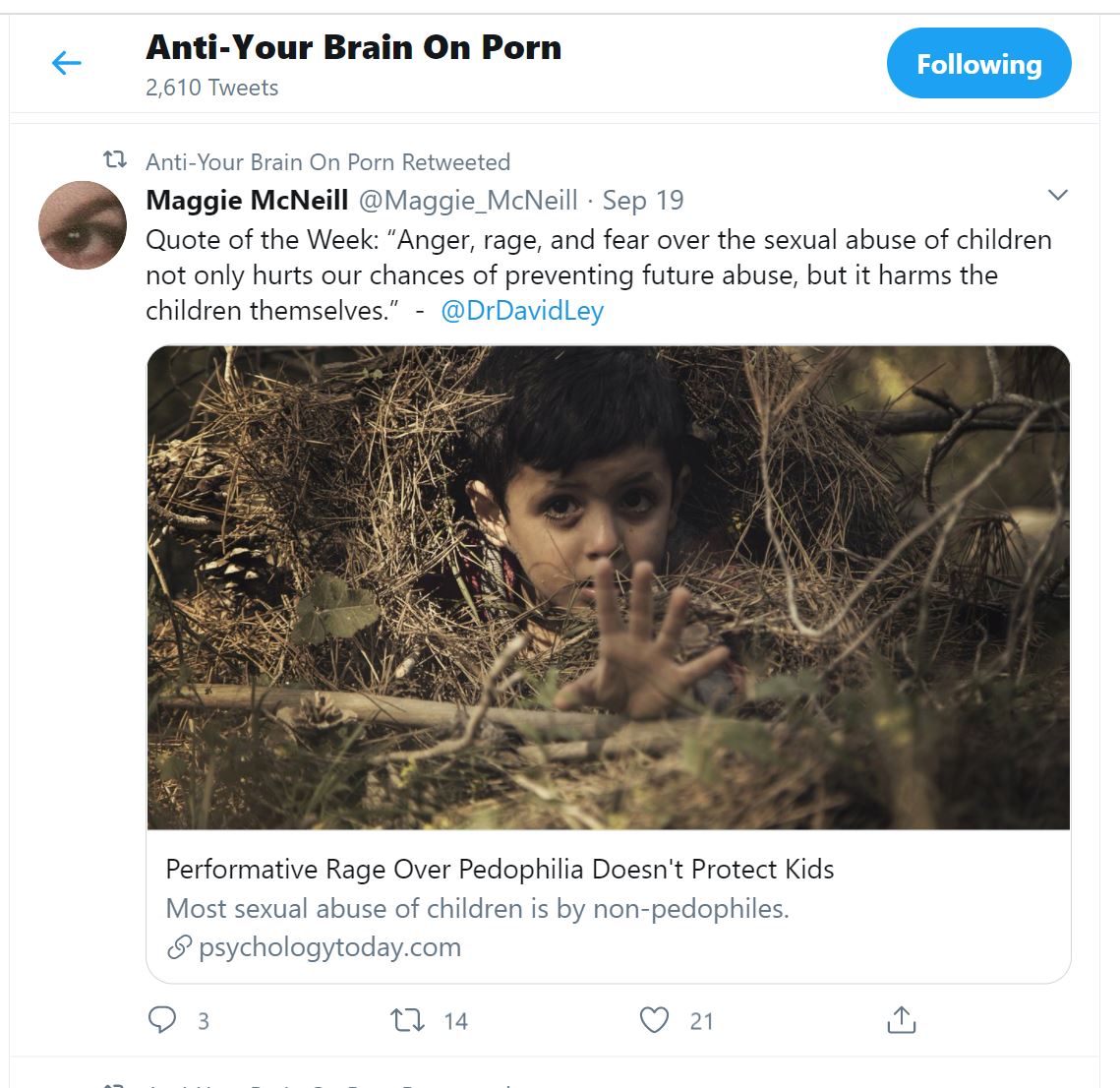Click the small retweet icon above the tweet

point(116,160)
